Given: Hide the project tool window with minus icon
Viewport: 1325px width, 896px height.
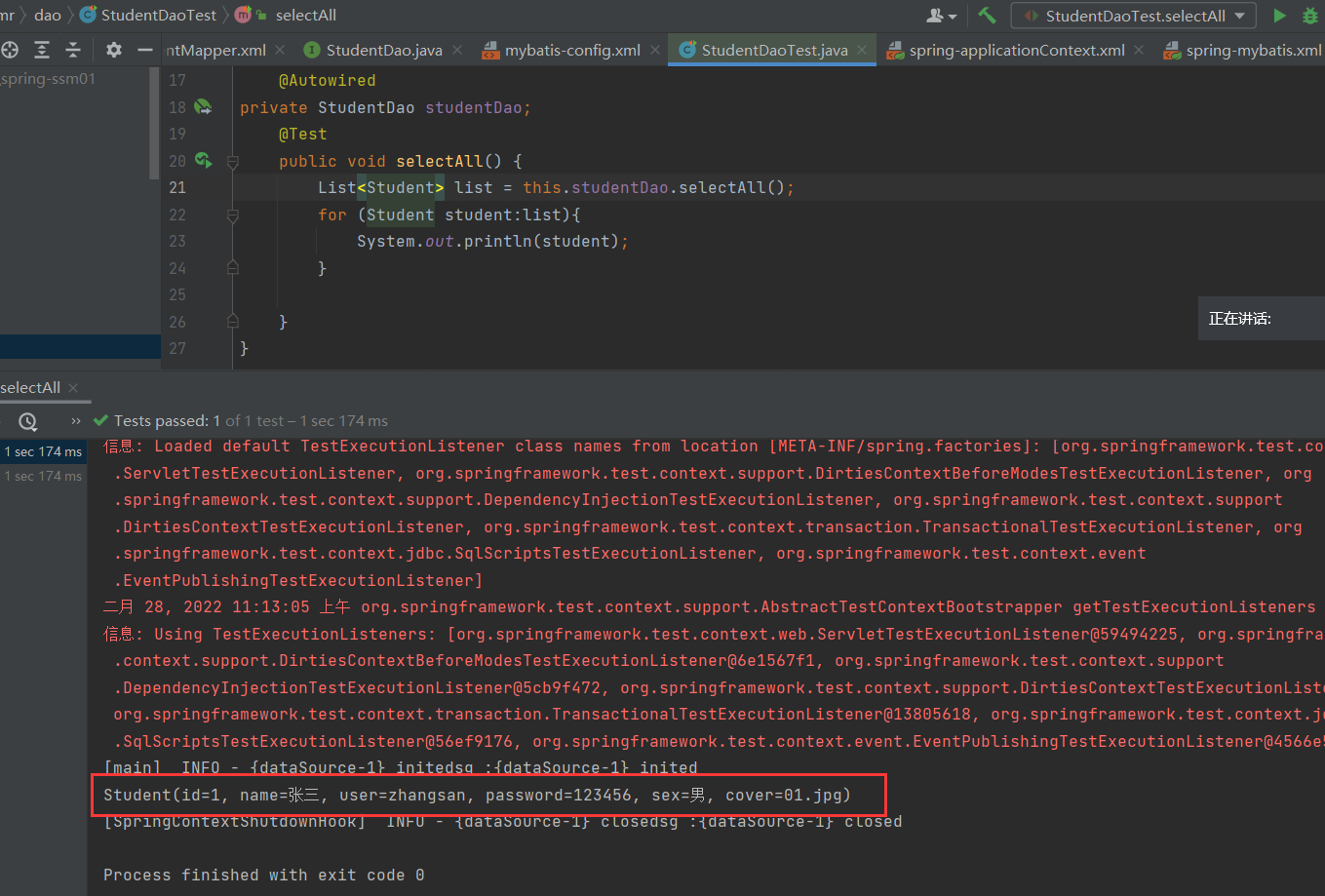Looking at the screenshot, I should point(143,50).
